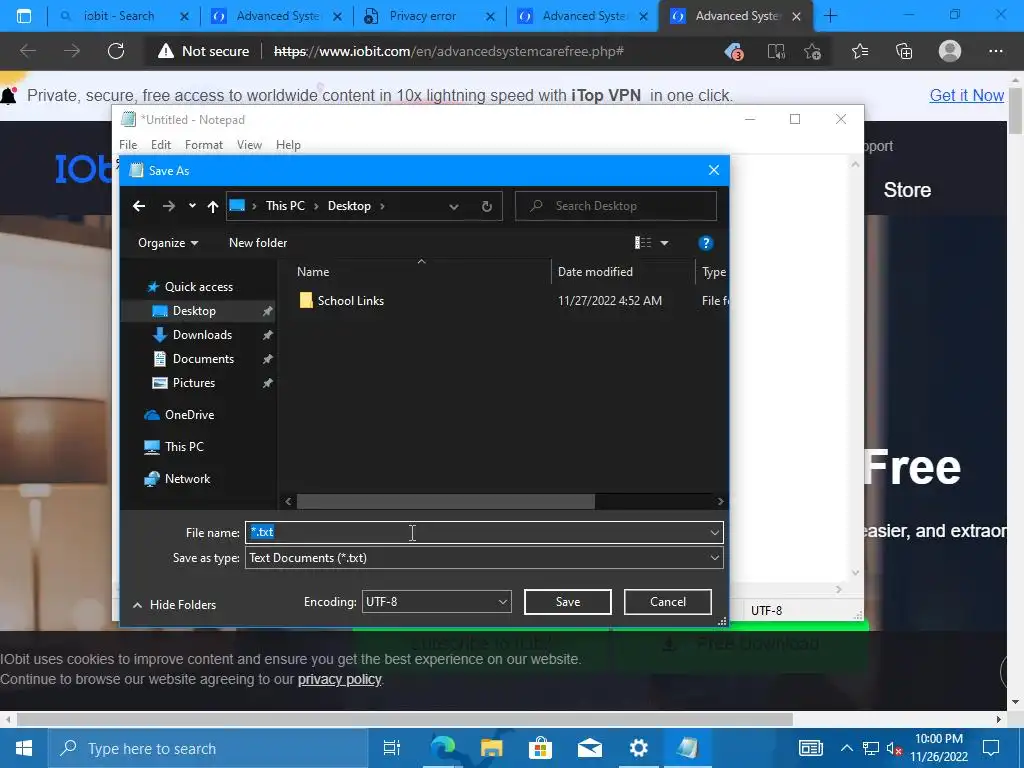This screenshot has width=1024, height=768.
Task: Click the file list horizontal scrollbar
Action: click(x=445, y=502)
